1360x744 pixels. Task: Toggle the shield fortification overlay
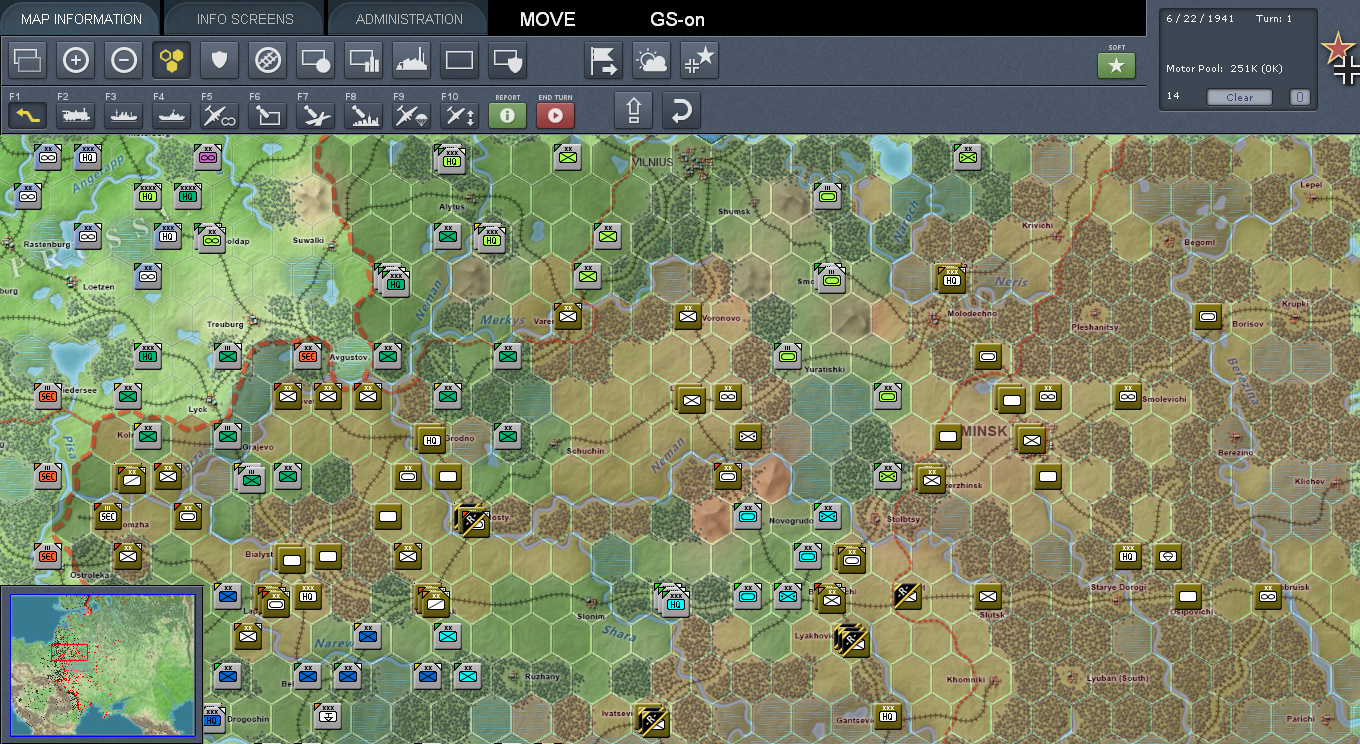click(x=219, y=61)
